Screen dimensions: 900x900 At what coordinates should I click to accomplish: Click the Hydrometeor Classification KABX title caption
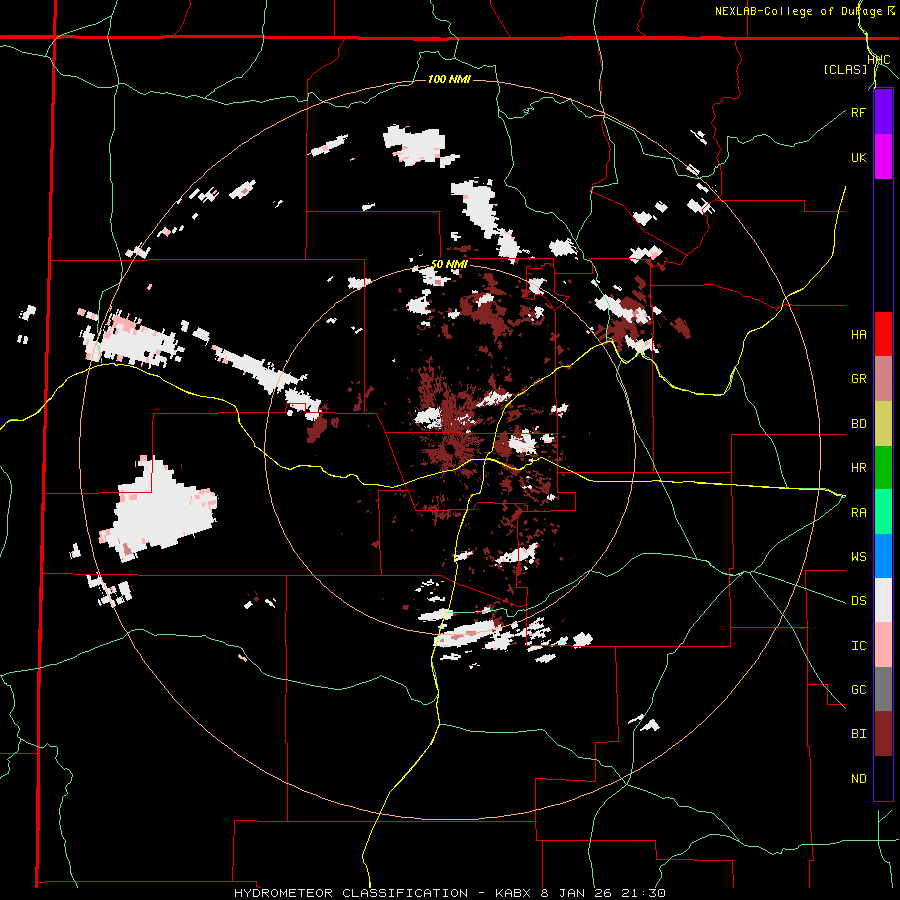450,893
